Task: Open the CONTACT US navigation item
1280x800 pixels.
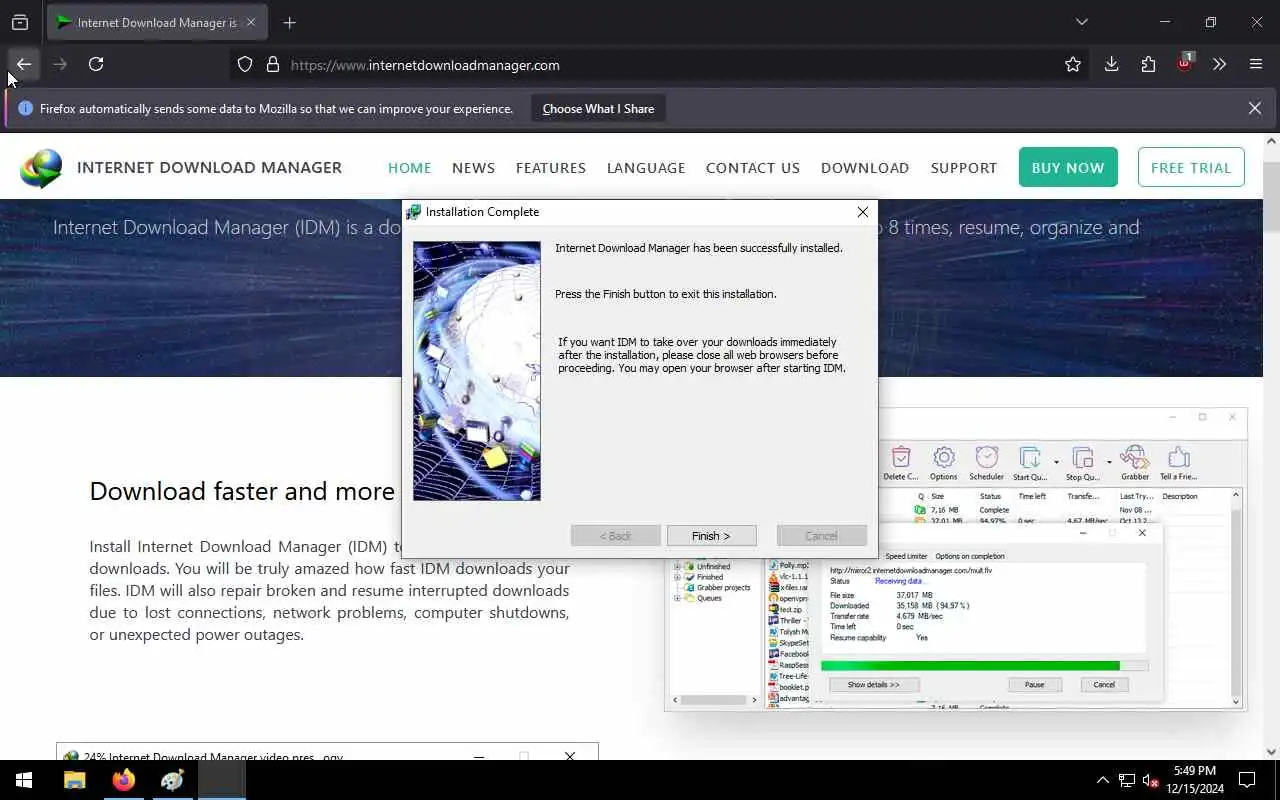Action: (753, 168)
